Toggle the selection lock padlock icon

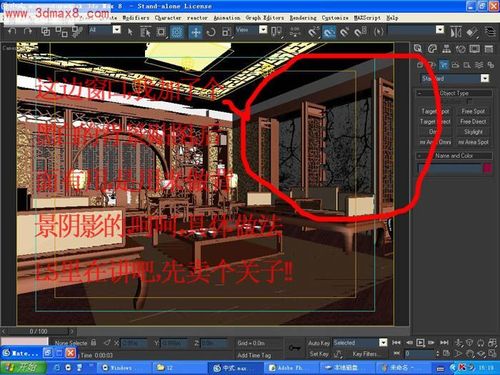click(94, 342)
